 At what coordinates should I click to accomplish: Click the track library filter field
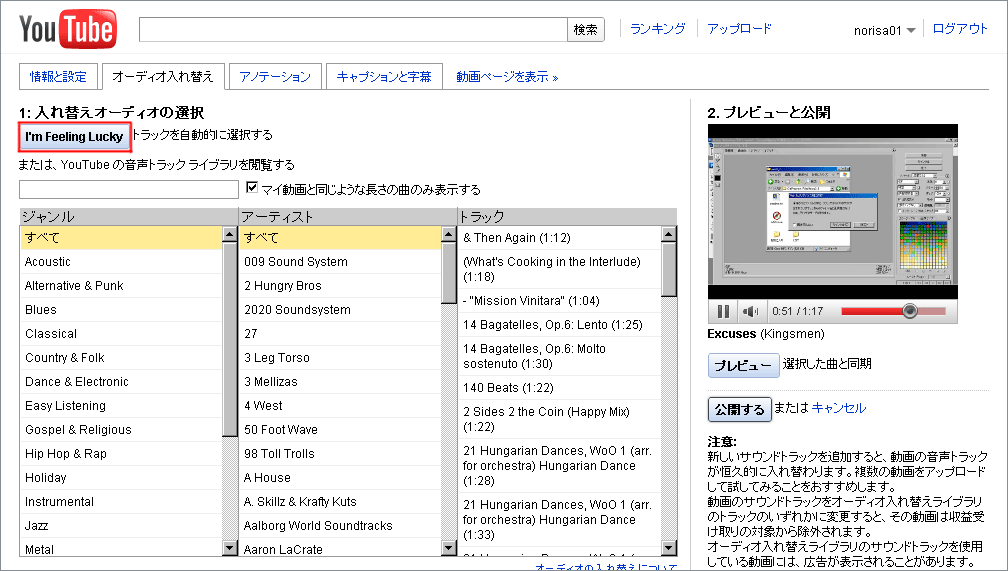[129, 189]
